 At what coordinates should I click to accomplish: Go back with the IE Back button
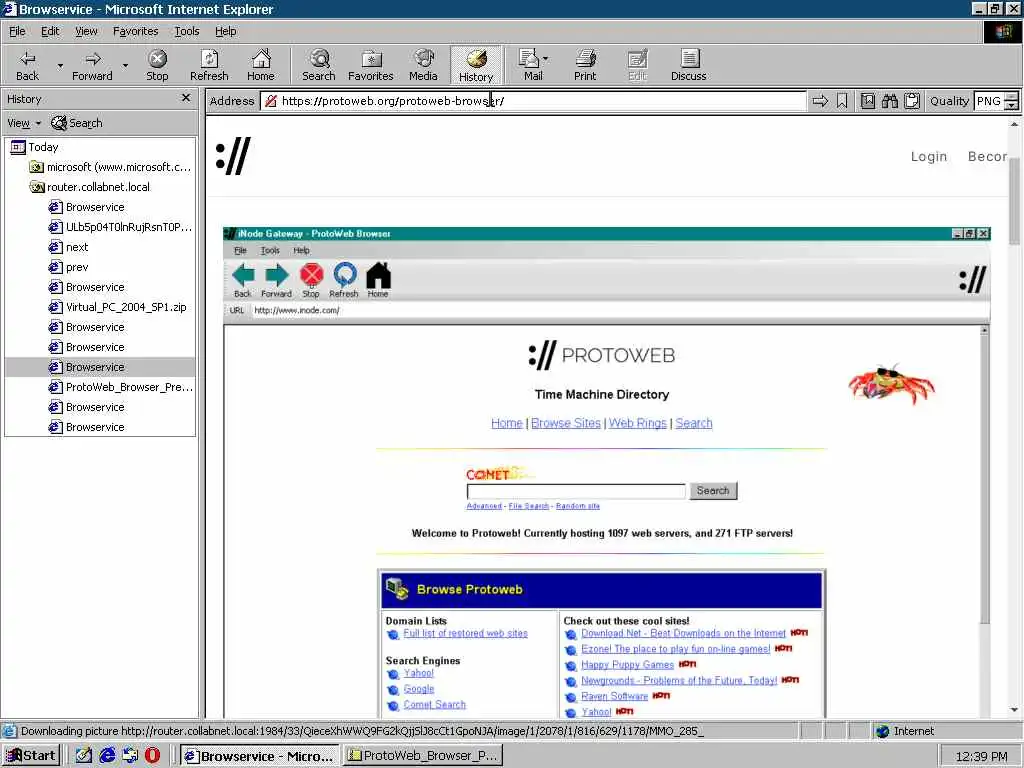pyautogui.click(x=27, y=65)
